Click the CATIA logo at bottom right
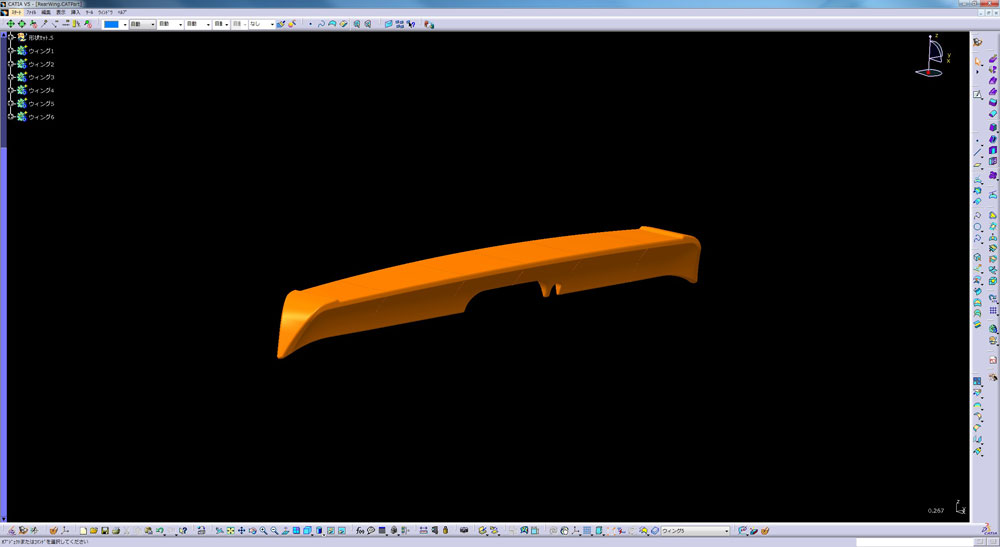The width and height of the screenshot is (1000, 547). click(989, 530)
